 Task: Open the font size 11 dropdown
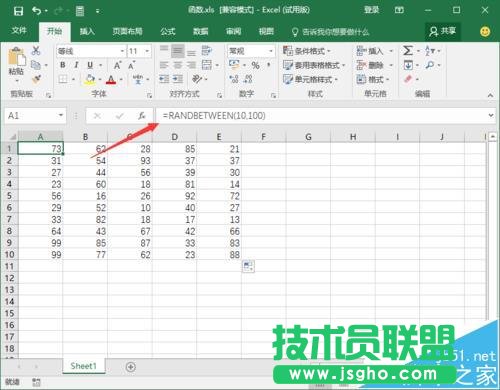coord(147,51)
